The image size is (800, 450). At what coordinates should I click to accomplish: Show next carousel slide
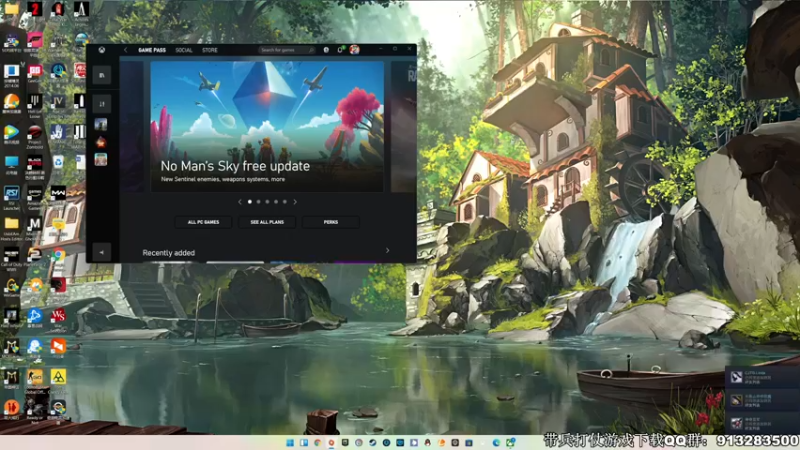coord(295,202)
